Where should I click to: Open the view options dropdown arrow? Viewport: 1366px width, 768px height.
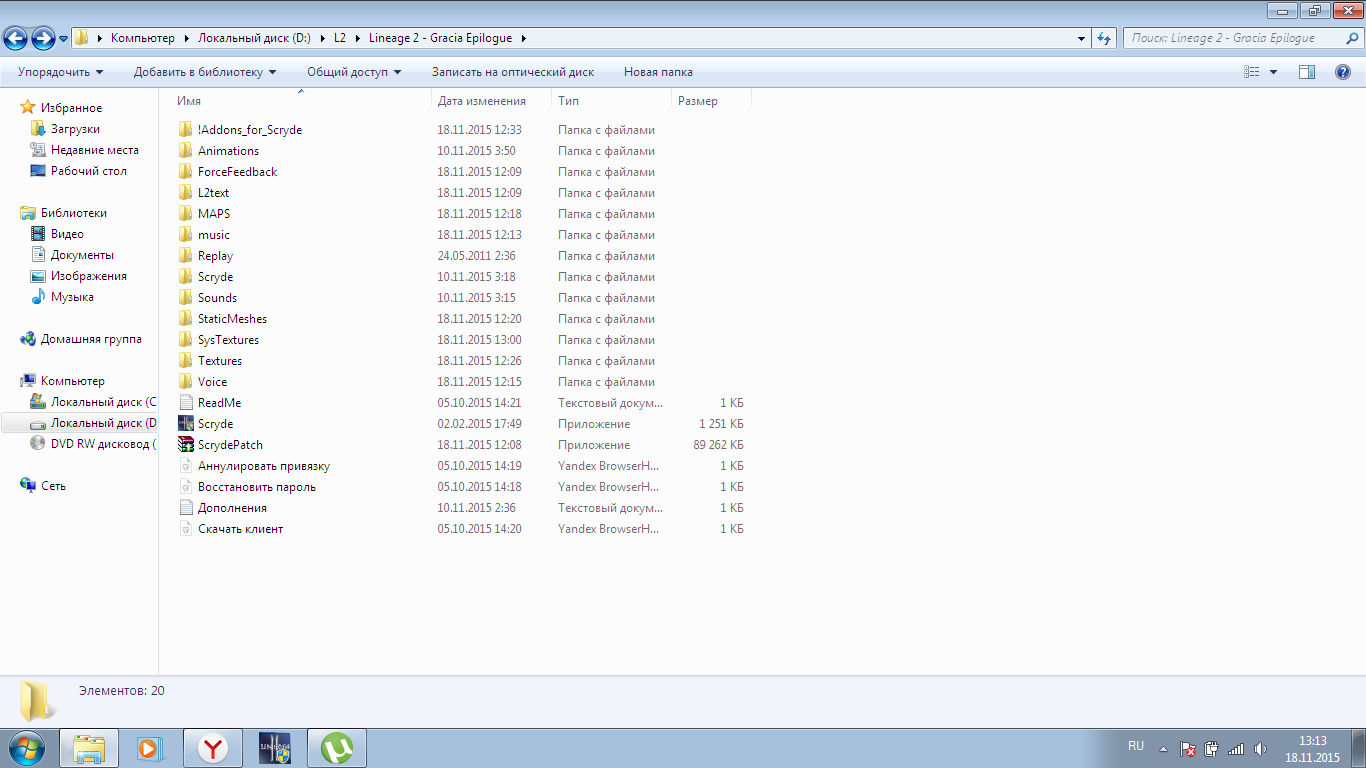coord(1273,72)
